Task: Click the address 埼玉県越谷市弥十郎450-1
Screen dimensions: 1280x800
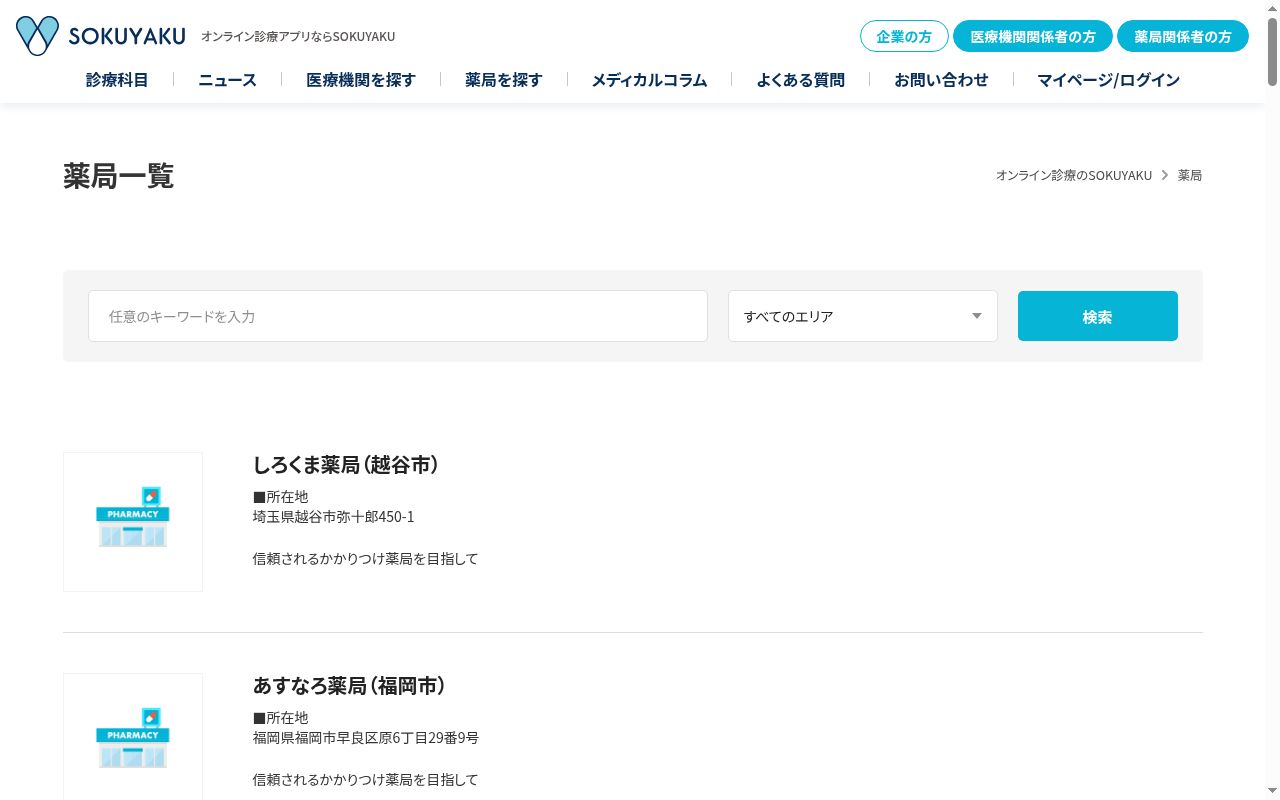Action: [x=333, y=517]
